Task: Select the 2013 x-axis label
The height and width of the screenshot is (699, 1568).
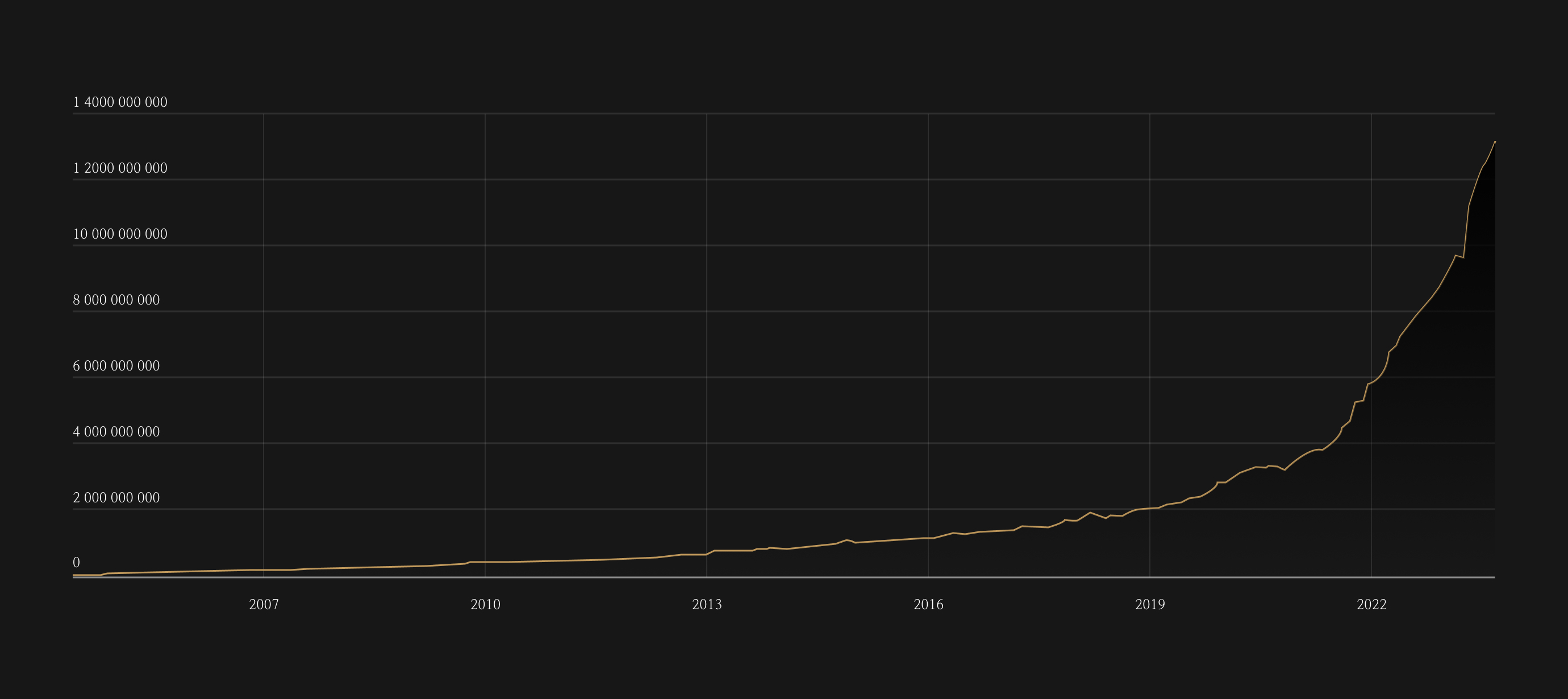Action: tap(707, 605)
